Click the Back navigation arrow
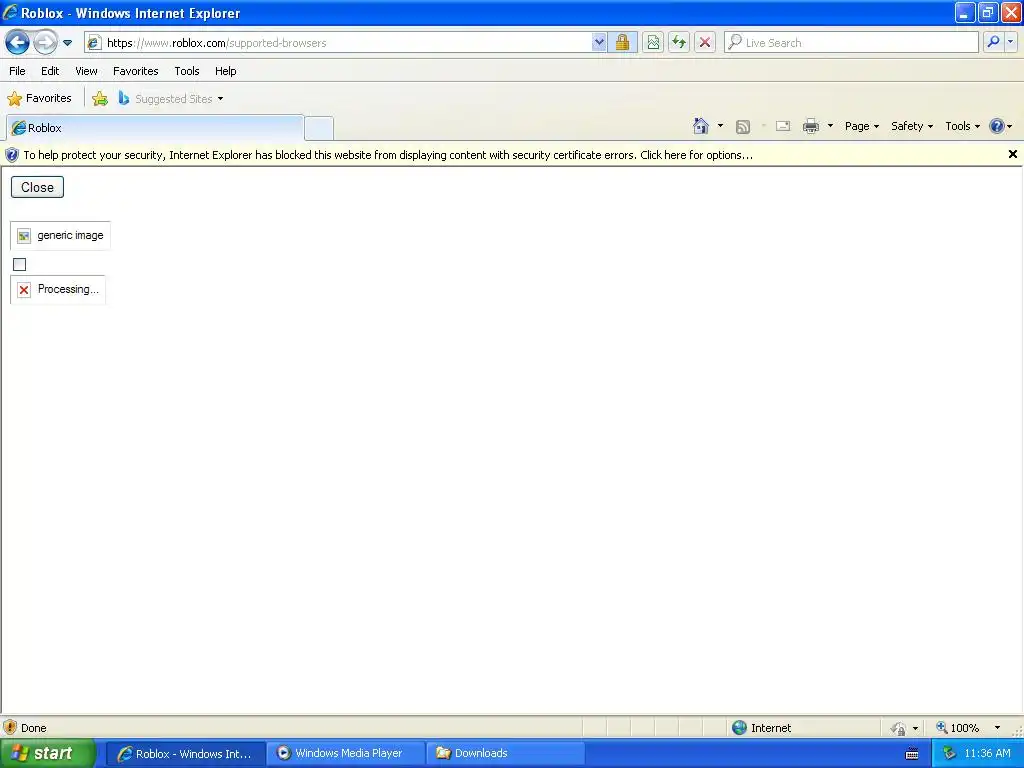The width and height of the screenshot is (1024, 768). [18, 43]
